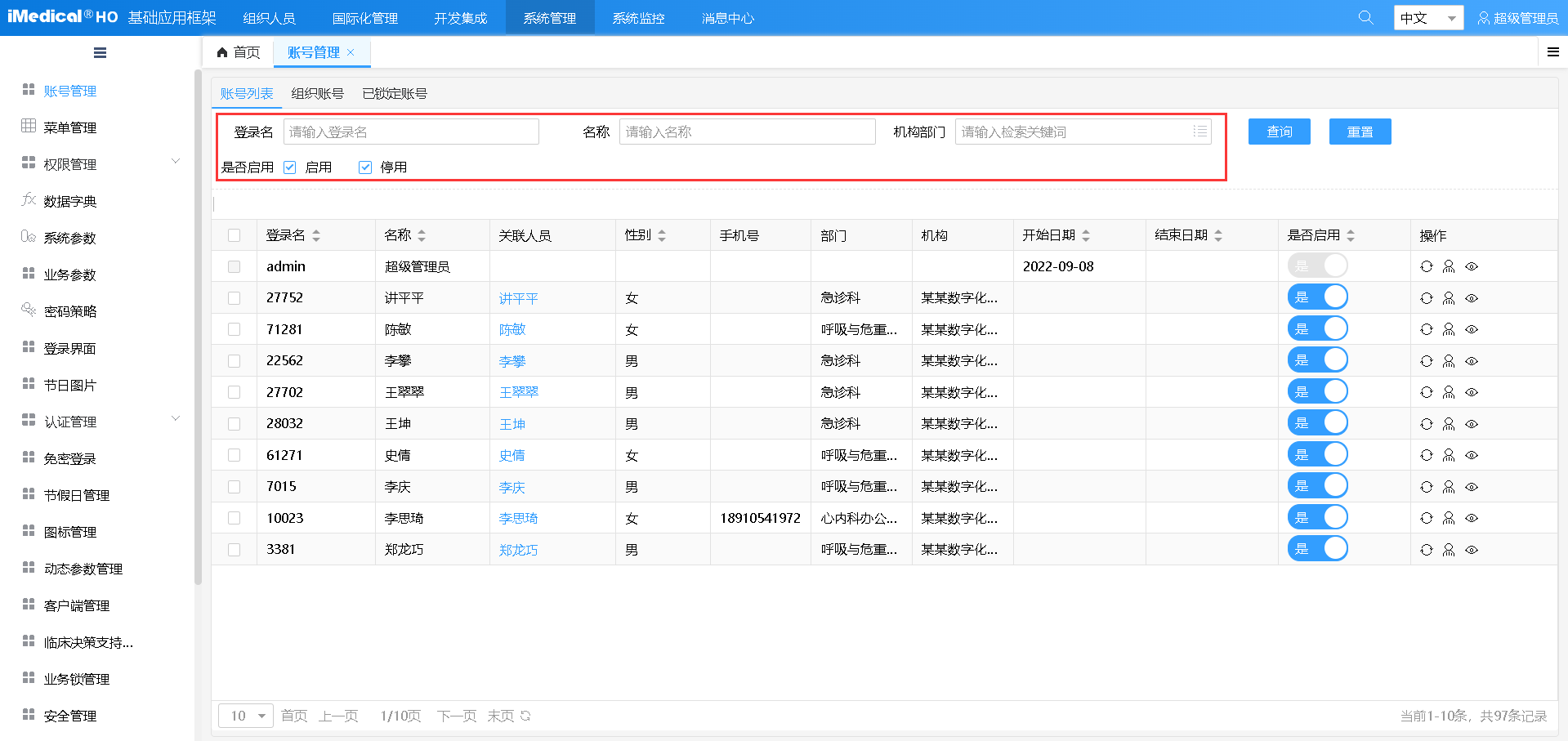Click the person assignment icon for user 陈敏
The height and width of the screenshot is (741, 1568).
[x=1449, y=329]
